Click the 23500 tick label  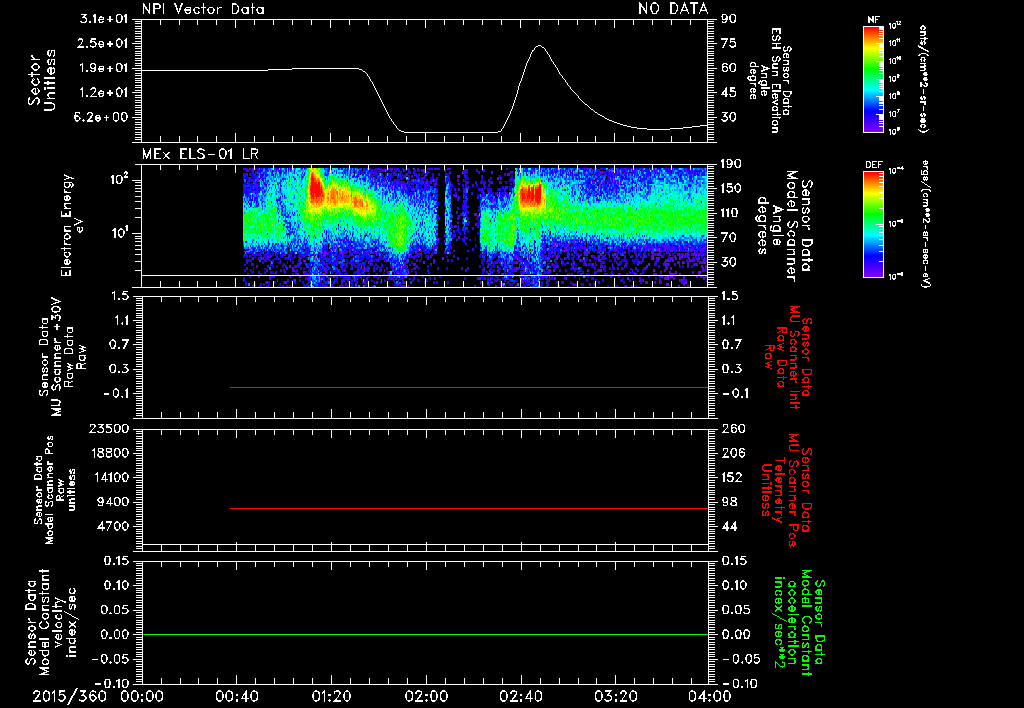point(108,429)
